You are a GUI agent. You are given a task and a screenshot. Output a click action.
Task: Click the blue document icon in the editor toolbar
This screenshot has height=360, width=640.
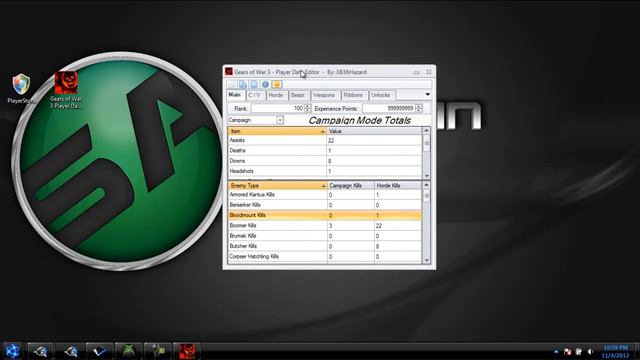coord(254,84)
